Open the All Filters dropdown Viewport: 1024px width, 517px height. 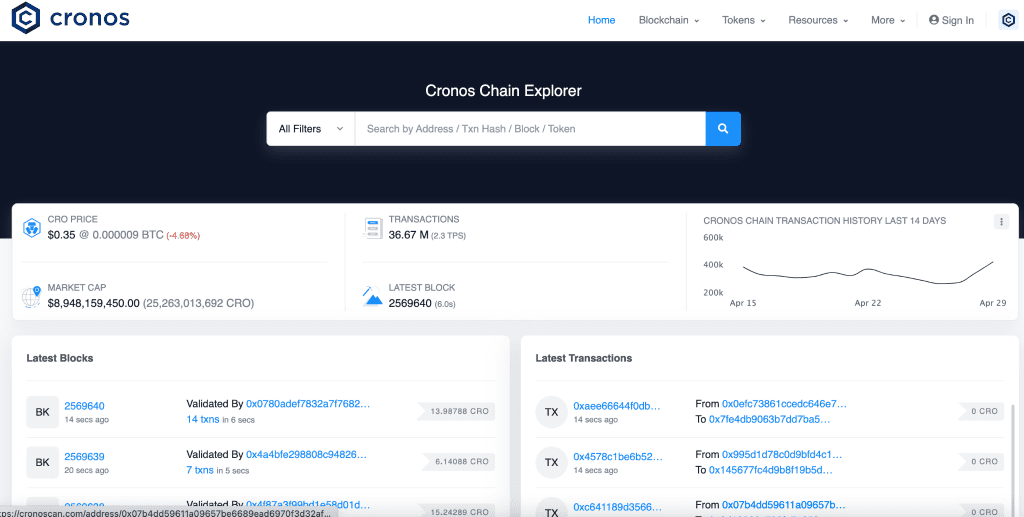310,129
